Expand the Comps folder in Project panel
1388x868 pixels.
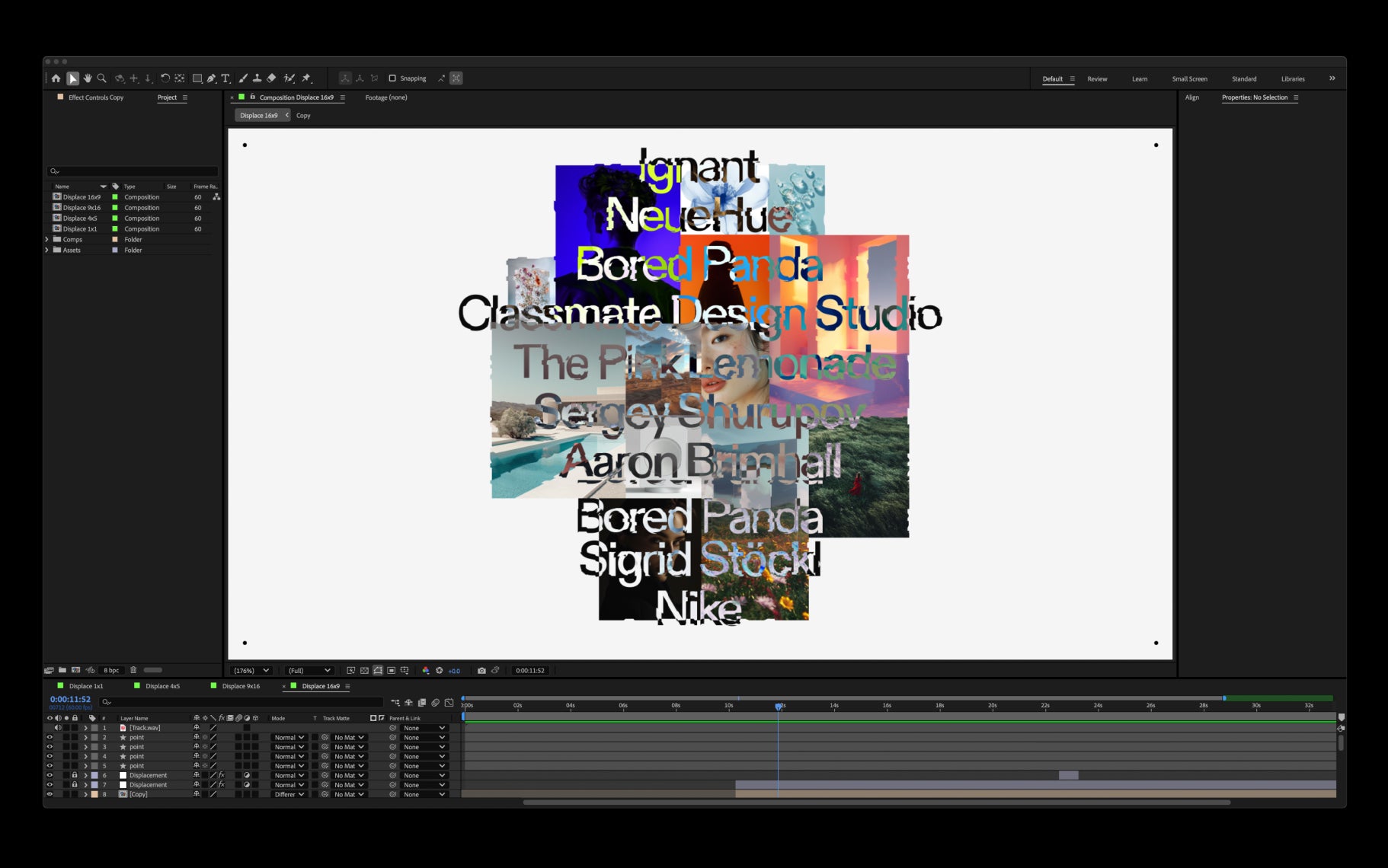(47, 239)
